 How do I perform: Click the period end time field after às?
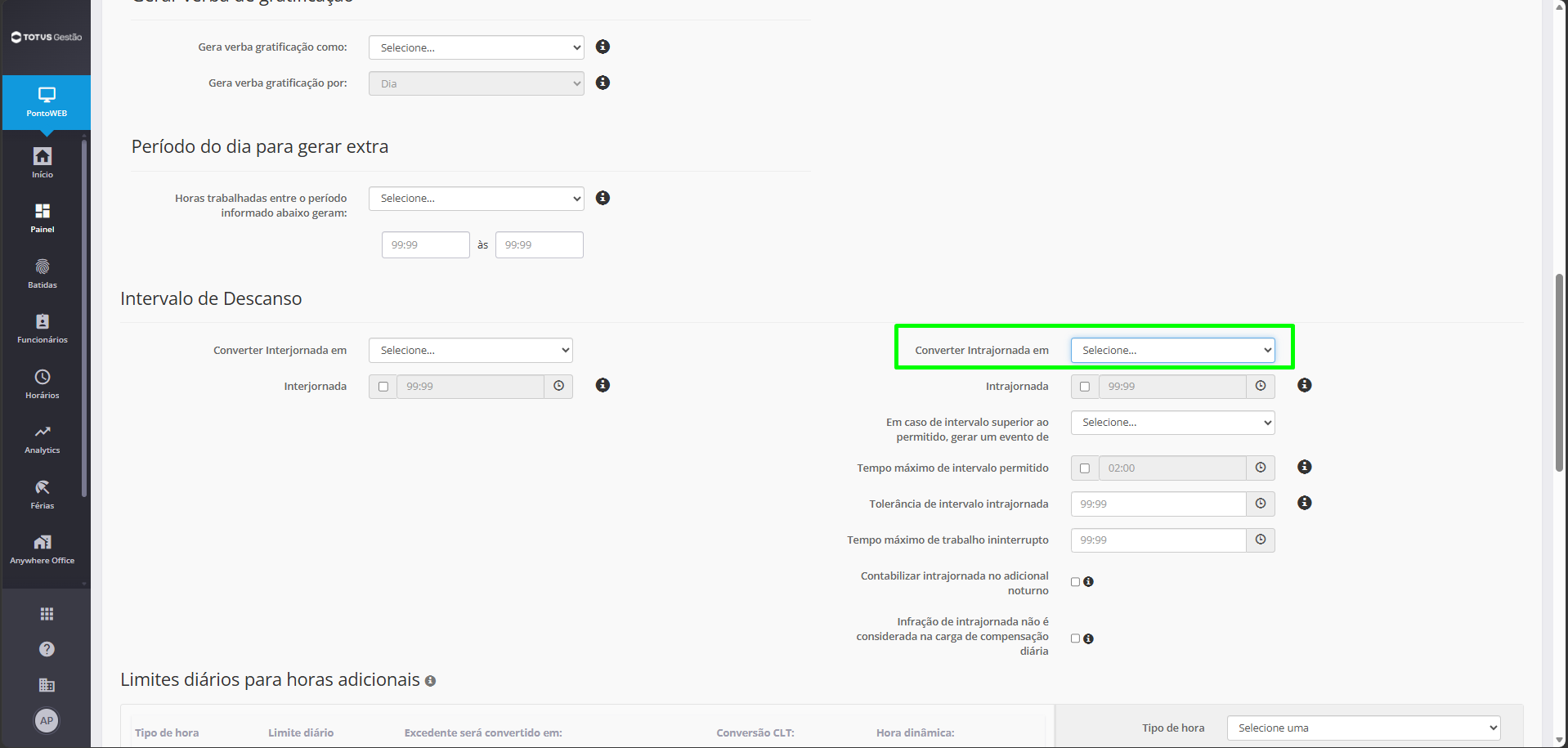coord(540,244)
